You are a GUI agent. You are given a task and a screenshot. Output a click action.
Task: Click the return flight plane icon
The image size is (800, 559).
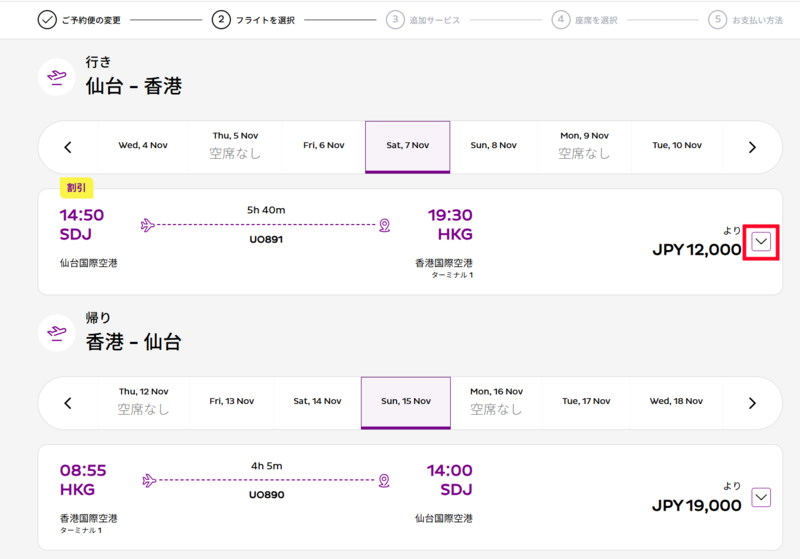(57, 334)
